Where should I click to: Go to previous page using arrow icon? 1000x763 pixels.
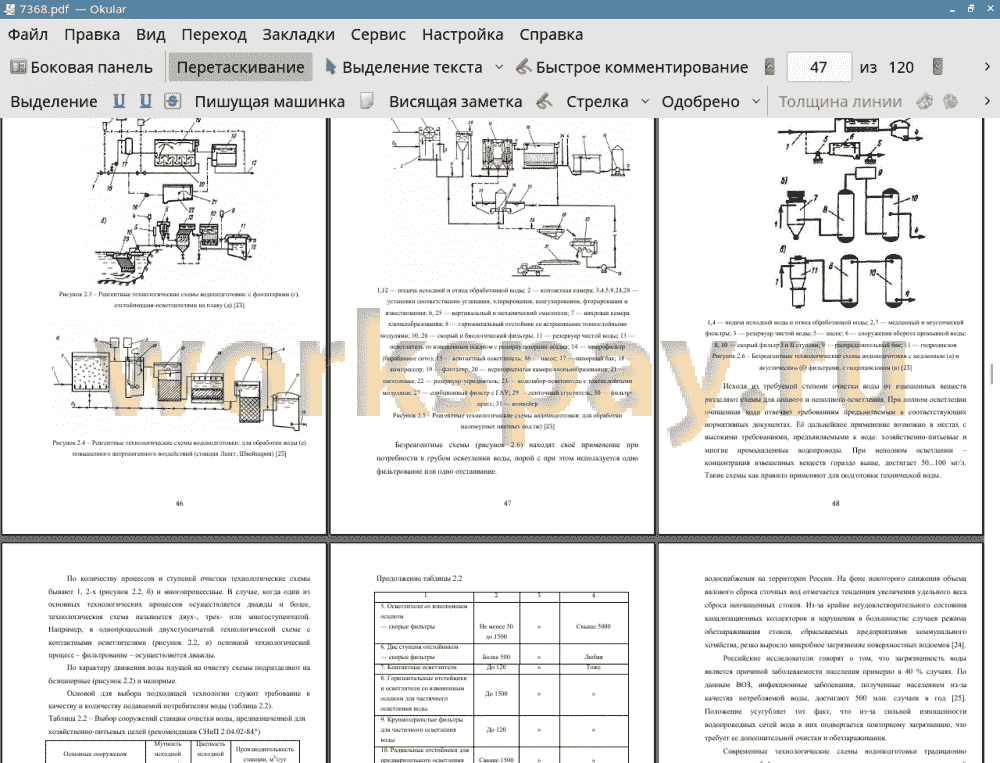coord(770,66)
